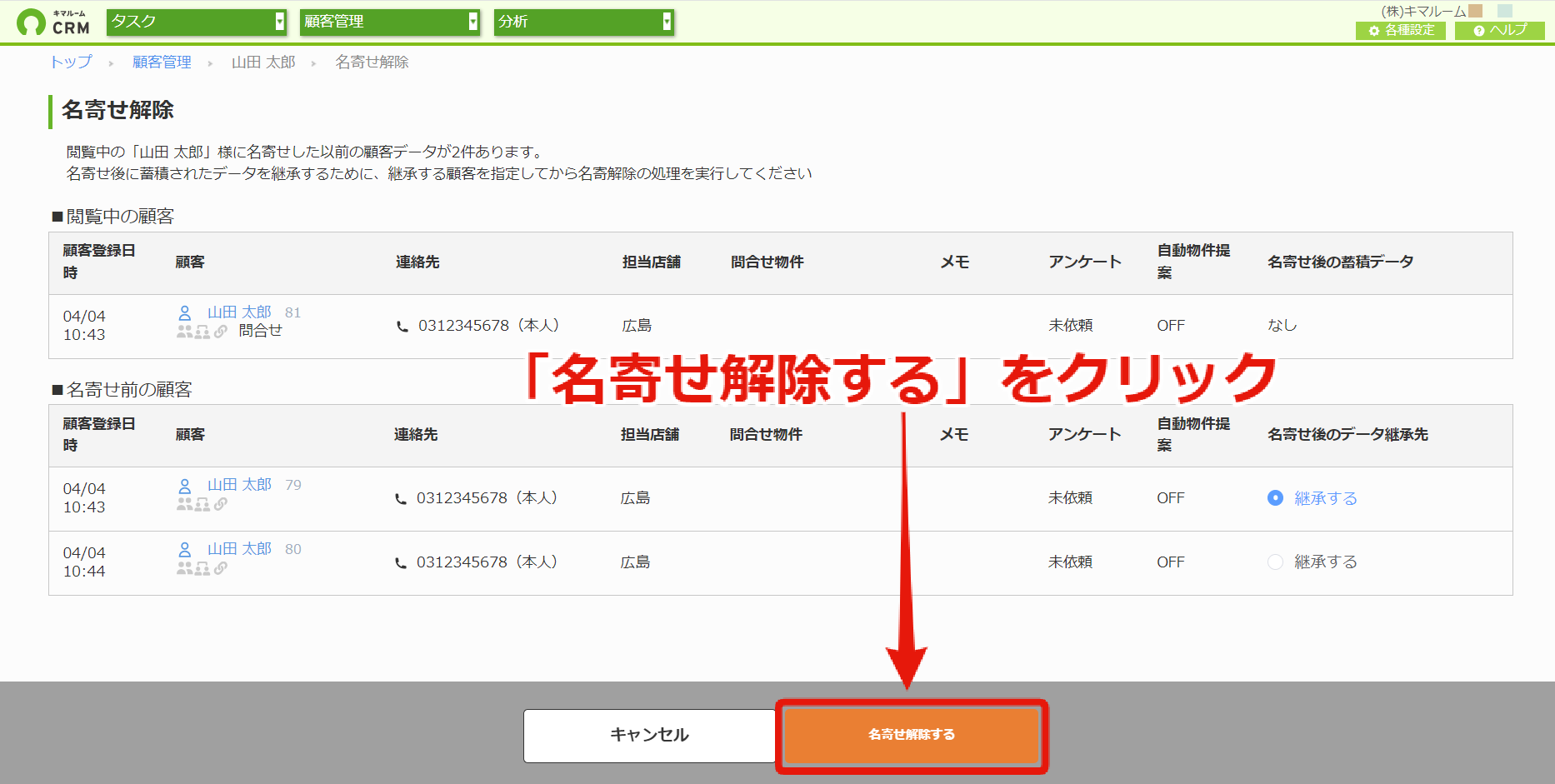Open the 顧客管理 dropdown menu
Screen dimensions: 1555x784
pos(389,22)
